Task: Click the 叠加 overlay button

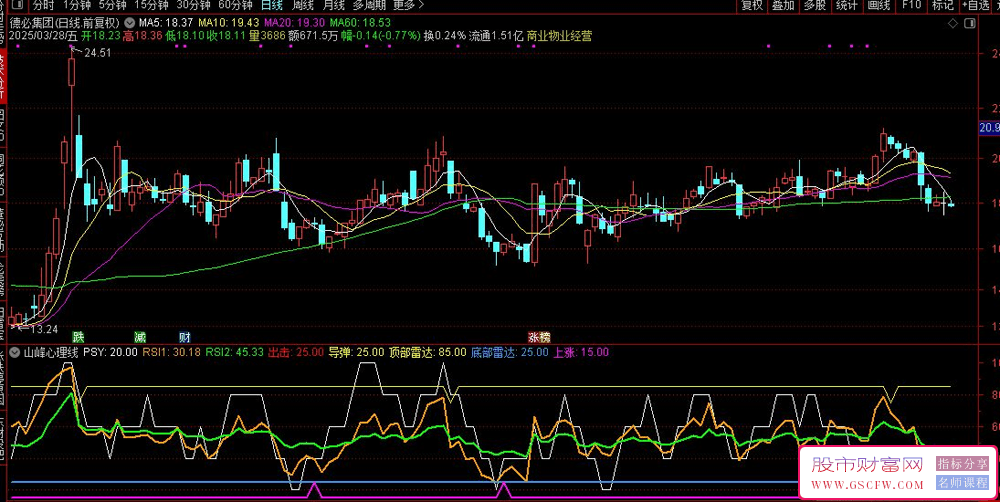Action: [x=783, y=5]
